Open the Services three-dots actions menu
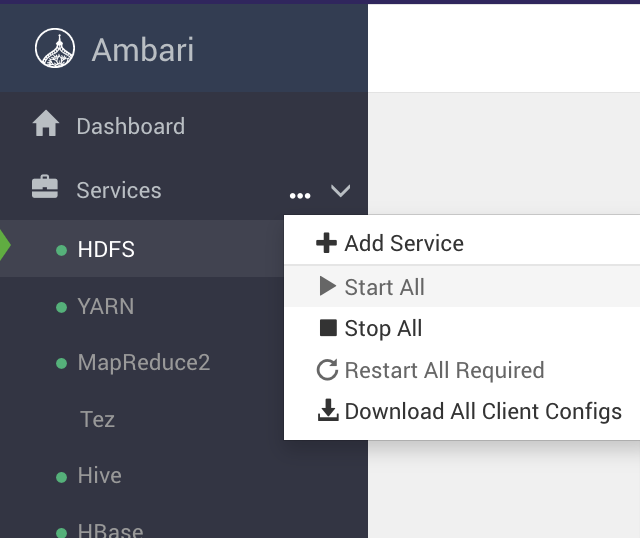 tap(300, 196)
